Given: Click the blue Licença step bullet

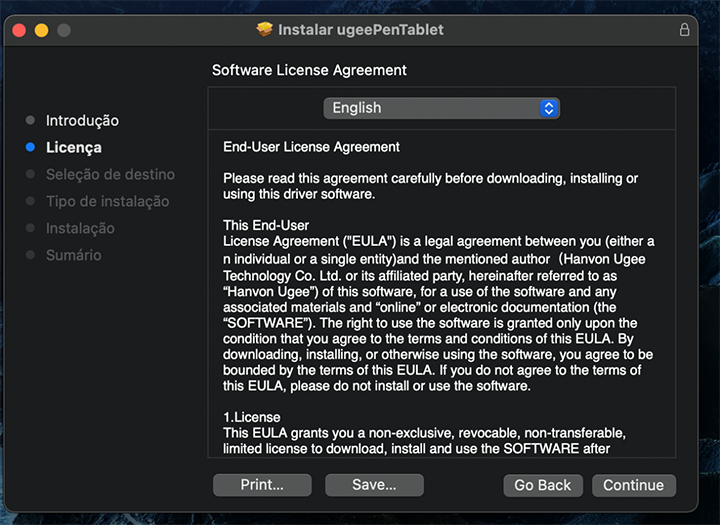Looking at the screenshot, I should click(30, 147).
